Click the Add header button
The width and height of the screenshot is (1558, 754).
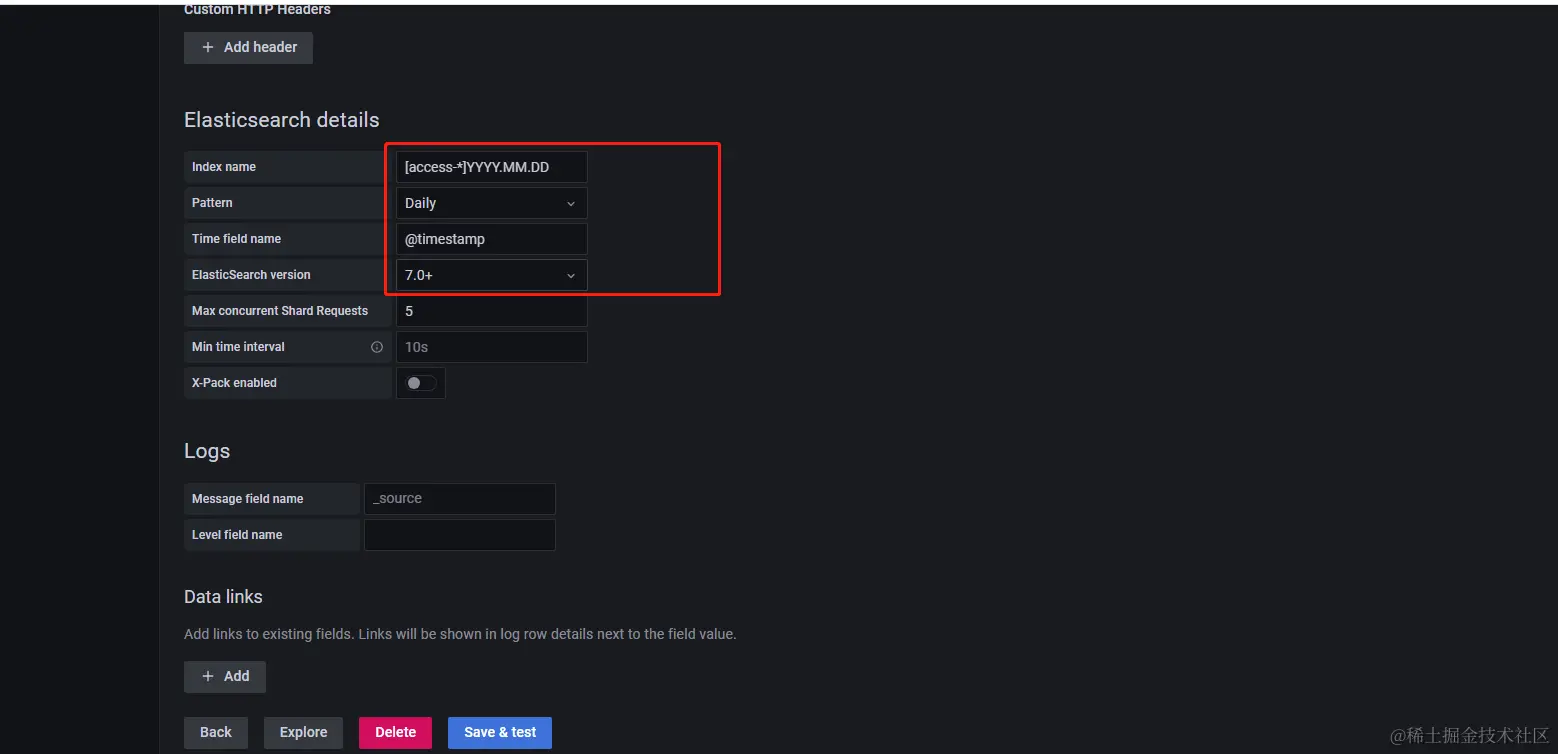(248, 47)
